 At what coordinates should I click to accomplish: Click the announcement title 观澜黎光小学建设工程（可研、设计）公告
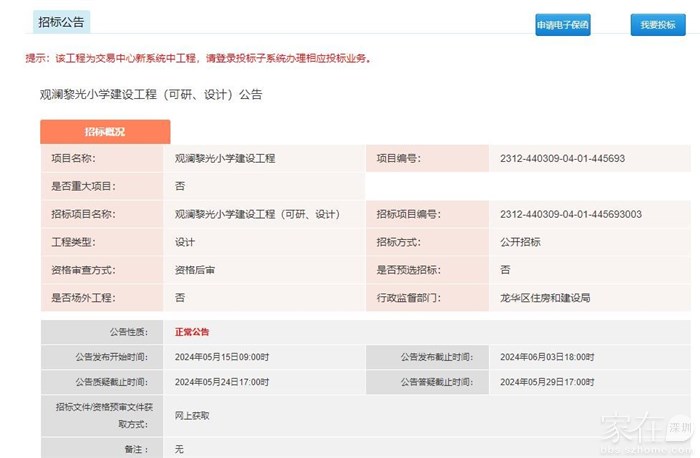coord(150,94)
